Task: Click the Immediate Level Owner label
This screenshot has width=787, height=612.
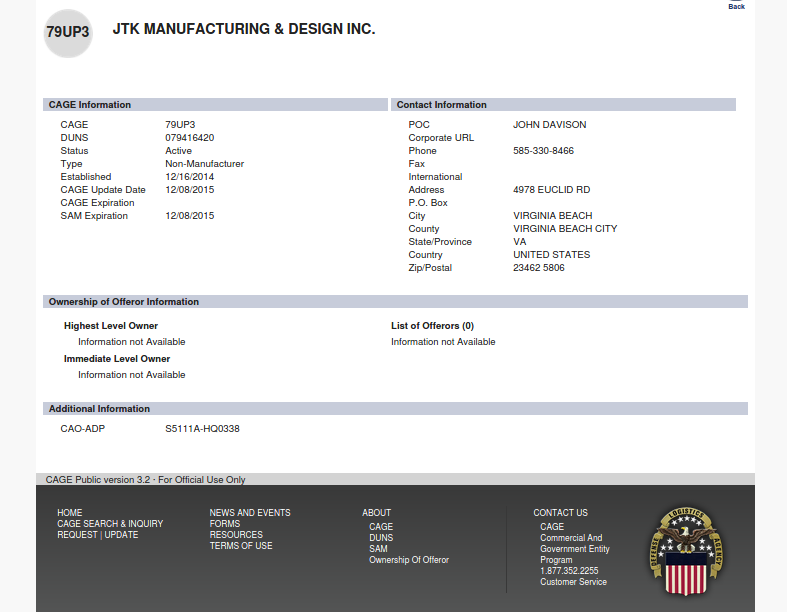Action: click(x=117, y=359)
